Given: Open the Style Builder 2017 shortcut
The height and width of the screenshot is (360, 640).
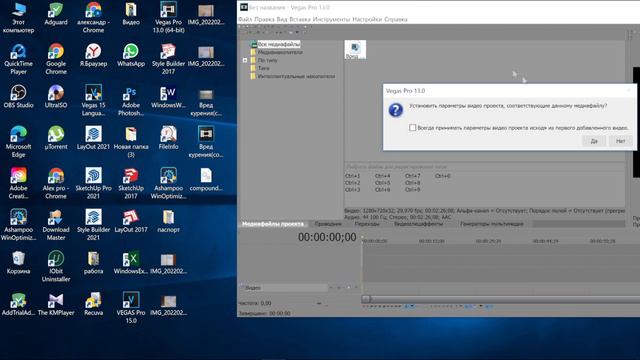Looking at the screenshot, I should pyautogui.click(x=168, y=59).
